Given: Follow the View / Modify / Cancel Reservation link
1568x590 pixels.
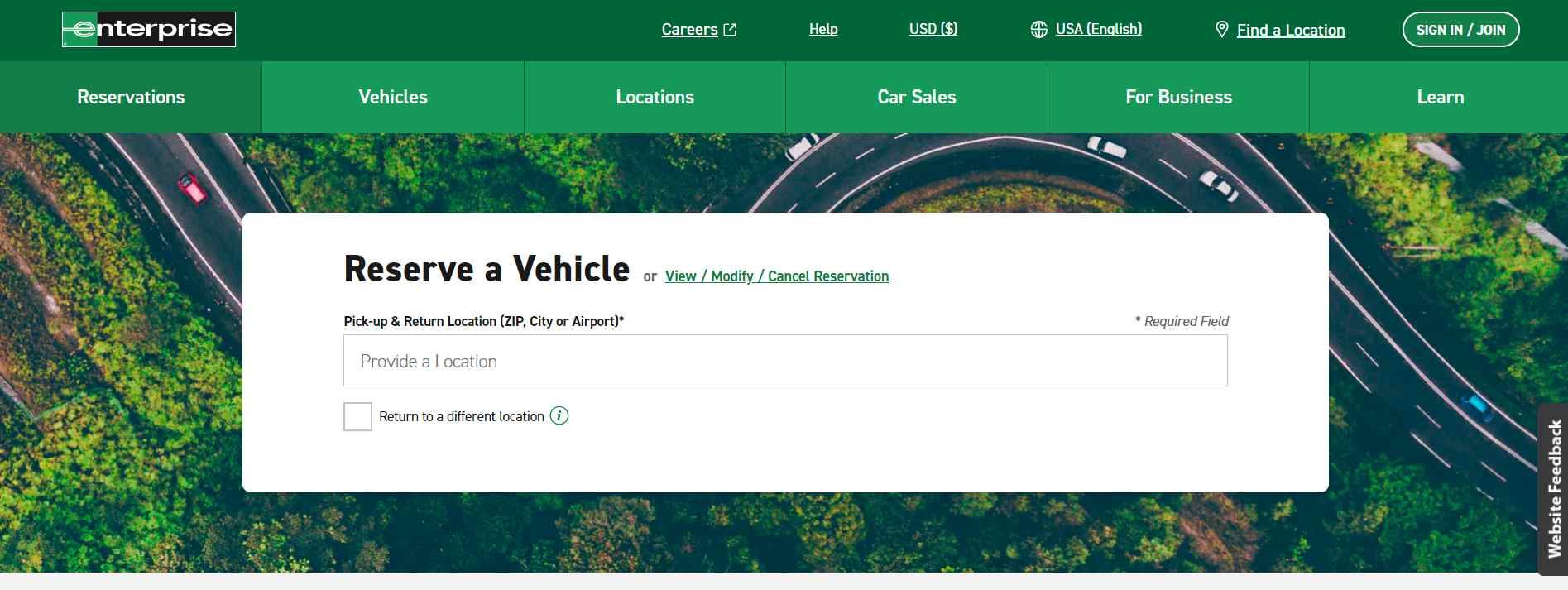Looking at the screenshot, I should click(x=776, y=276).
